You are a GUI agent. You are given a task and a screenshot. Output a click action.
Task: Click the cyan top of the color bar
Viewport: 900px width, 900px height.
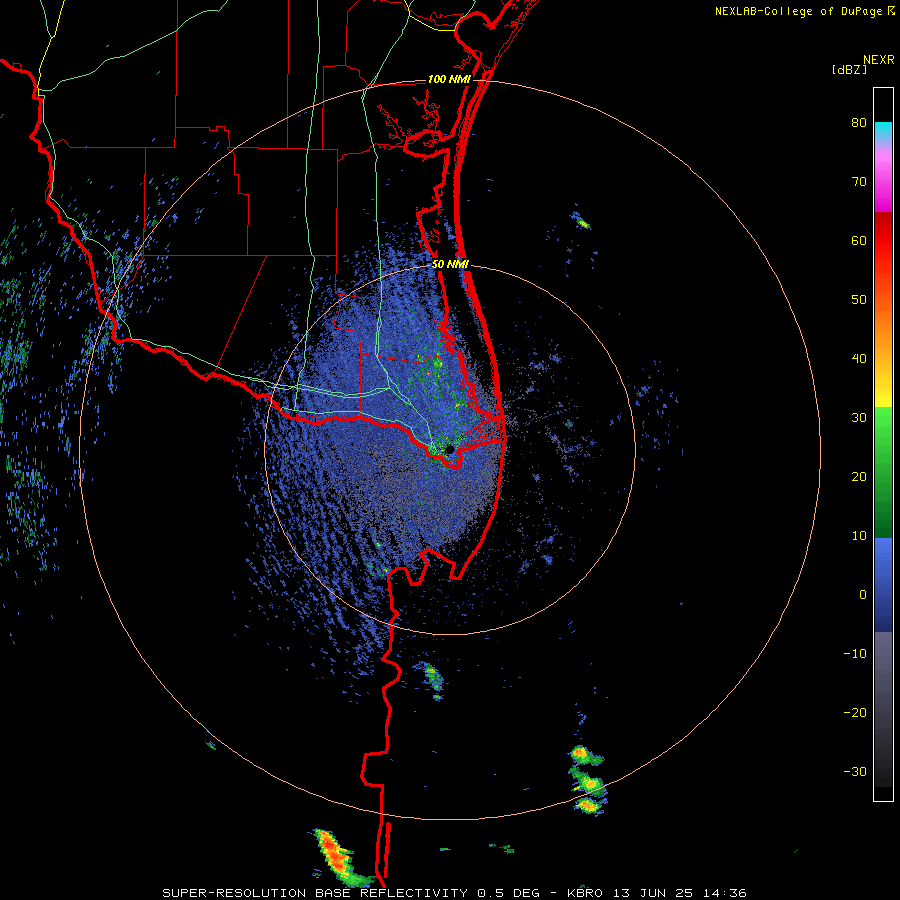tap(883, 132)
